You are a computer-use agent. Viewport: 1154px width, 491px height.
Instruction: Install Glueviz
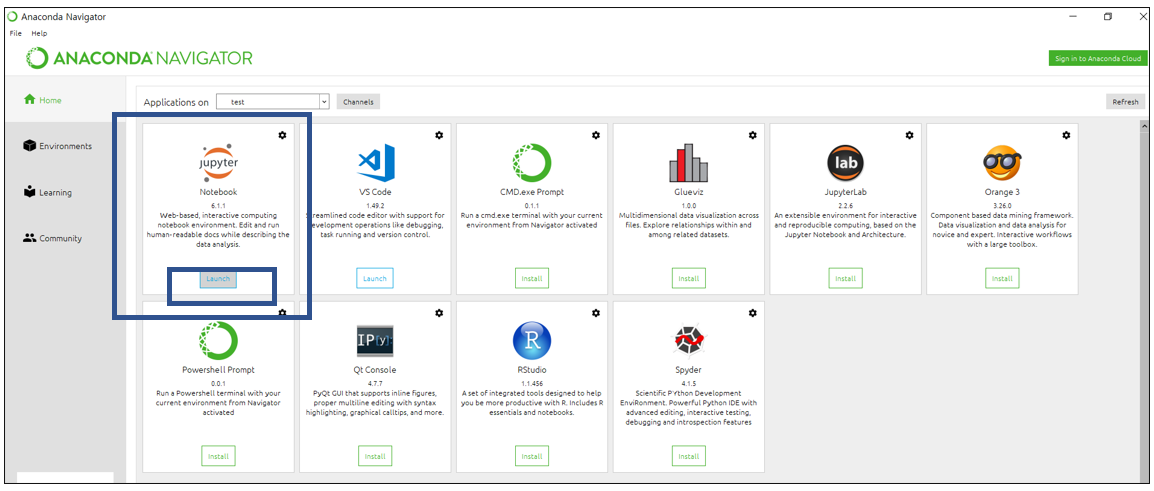point(689,278)
